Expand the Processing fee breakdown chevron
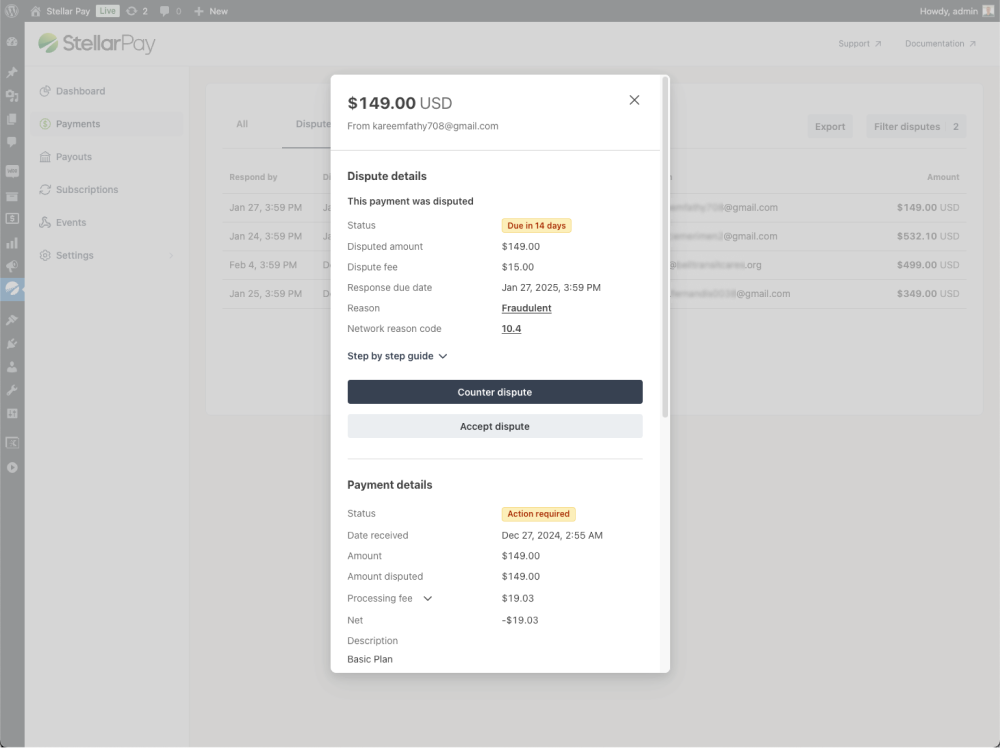1000x748 pixels. pyautogui.click(x=428, y=599)
